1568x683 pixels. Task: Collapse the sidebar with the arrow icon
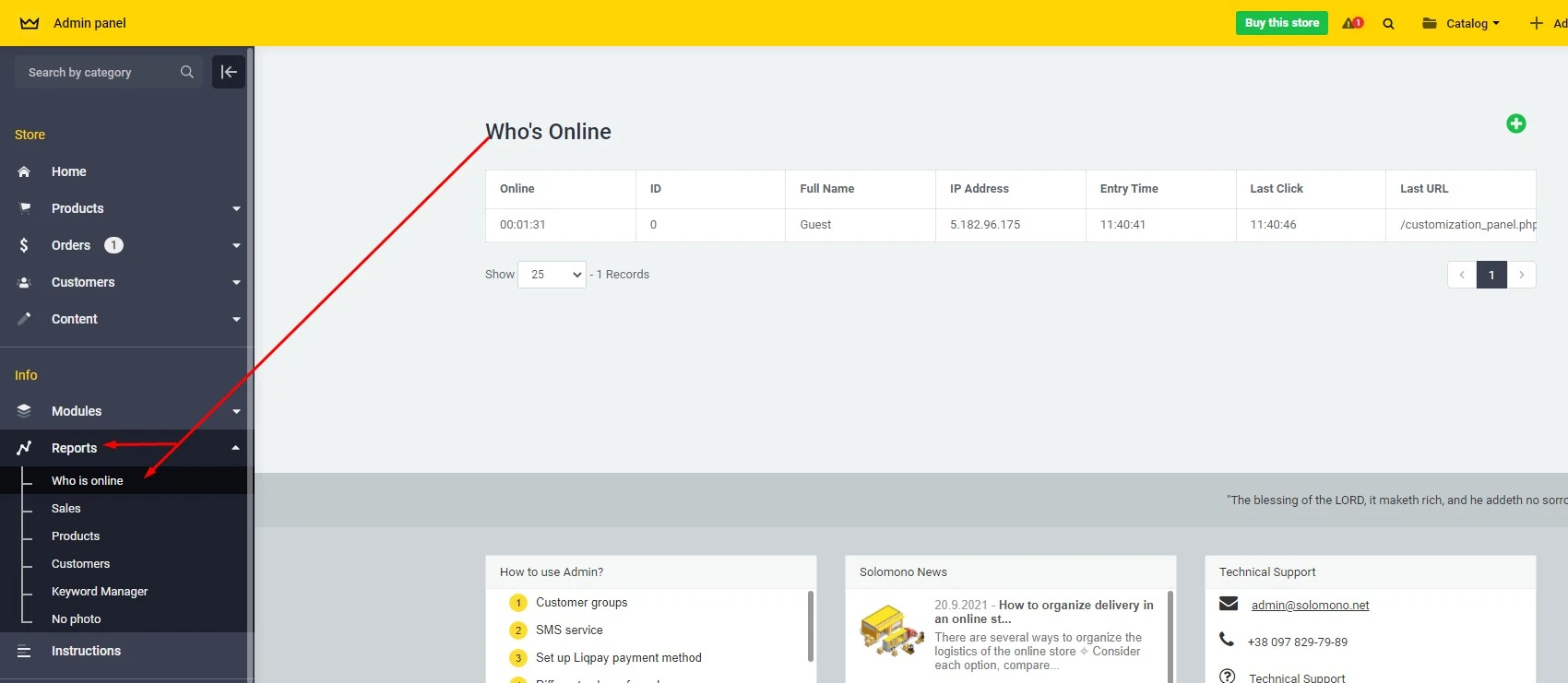pyautogui.click(x=229, y=72)
